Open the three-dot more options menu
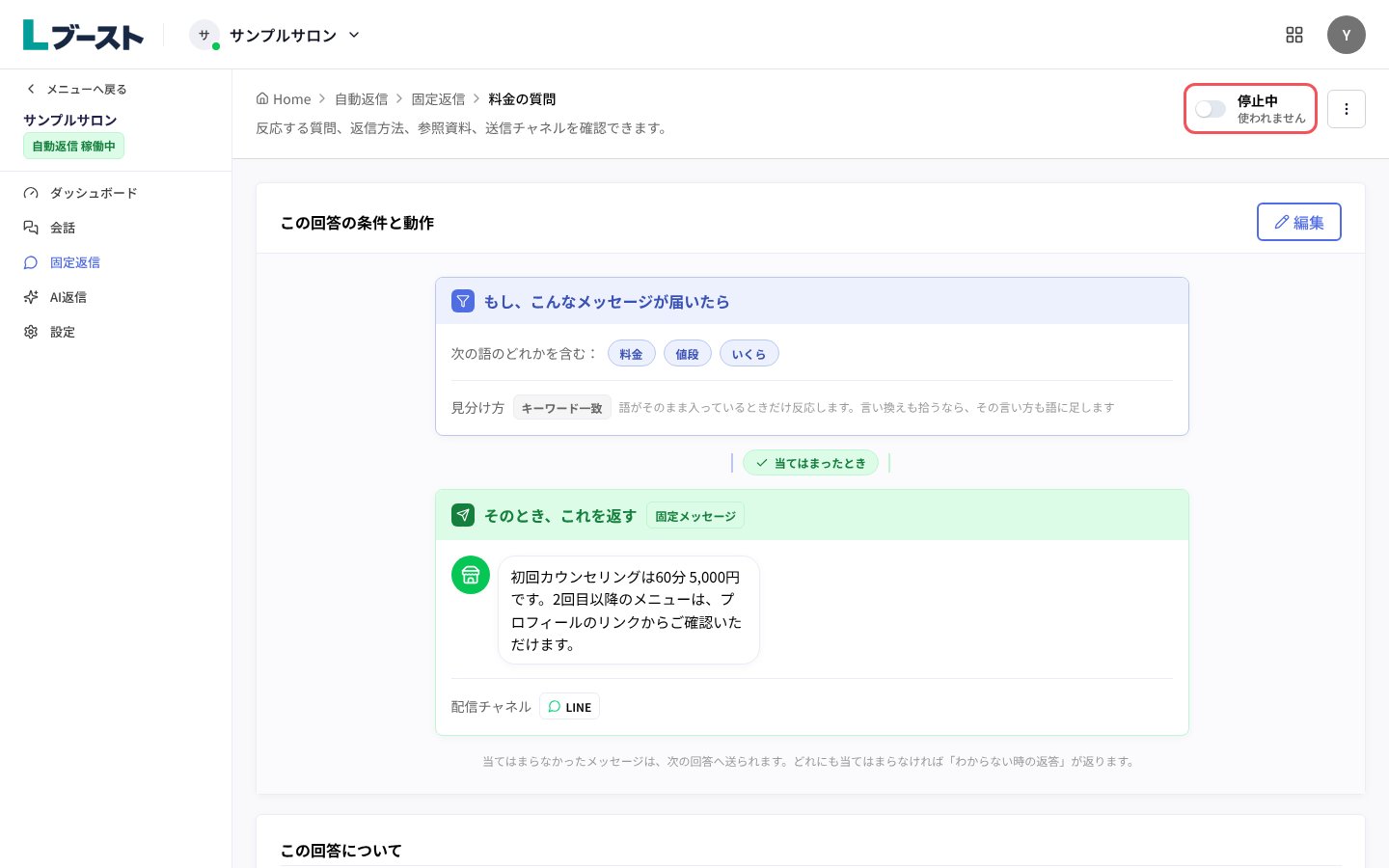This screenshot has width=1389, height=868. (x=1347, y=109)
